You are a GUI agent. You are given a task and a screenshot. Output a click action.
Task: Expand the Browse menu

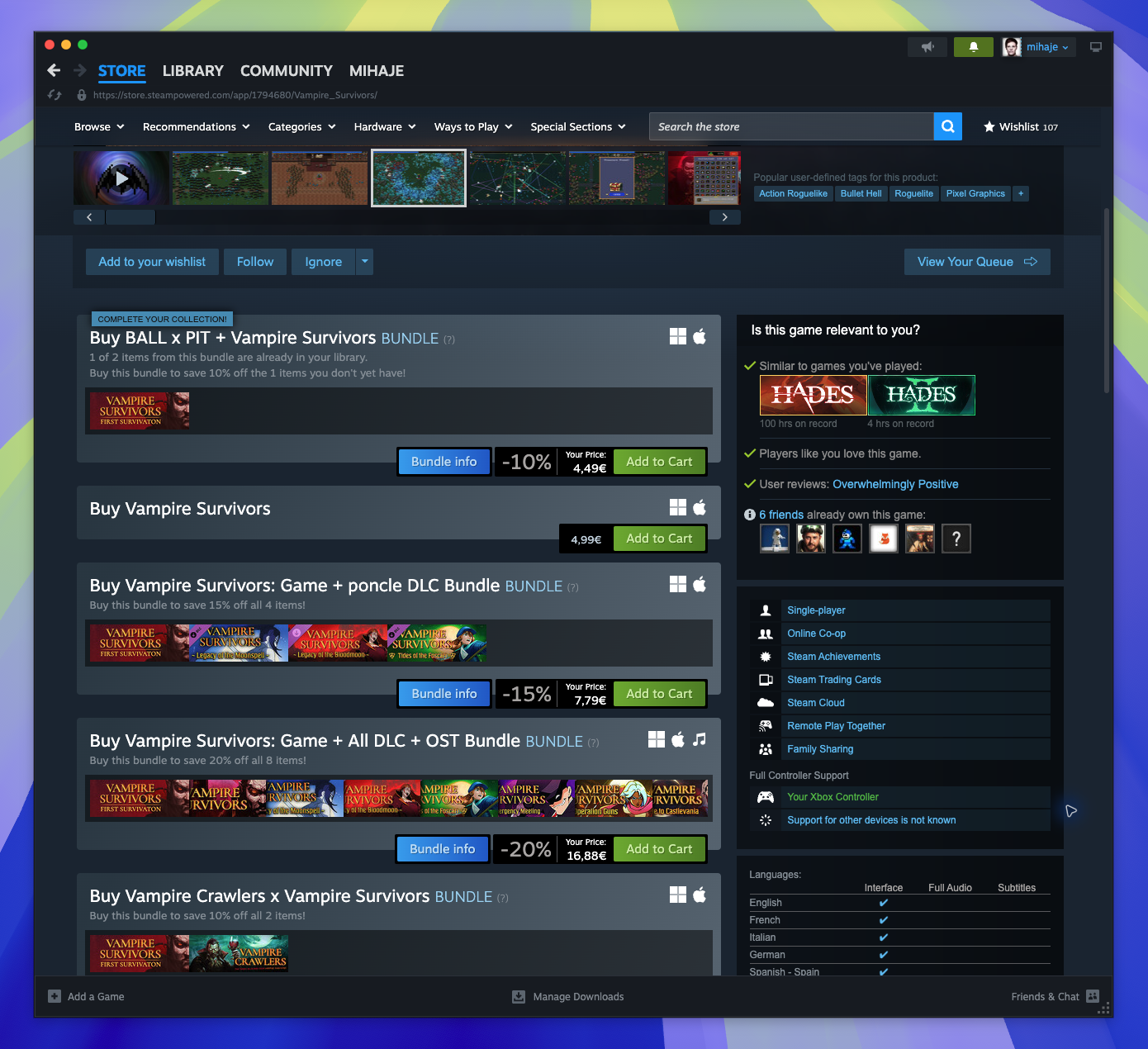99,126
